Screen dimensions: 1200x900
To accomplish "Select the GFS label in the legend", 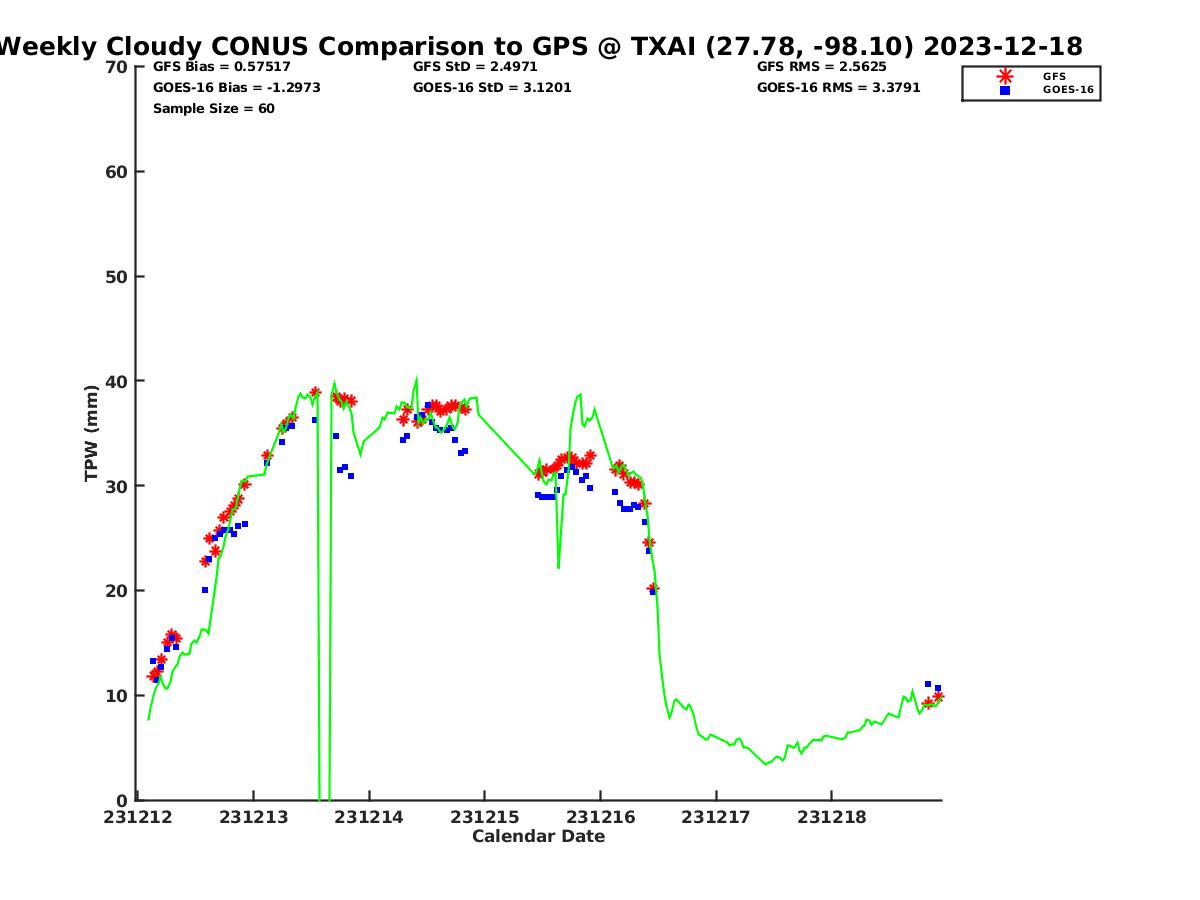I will [1054, 76].
